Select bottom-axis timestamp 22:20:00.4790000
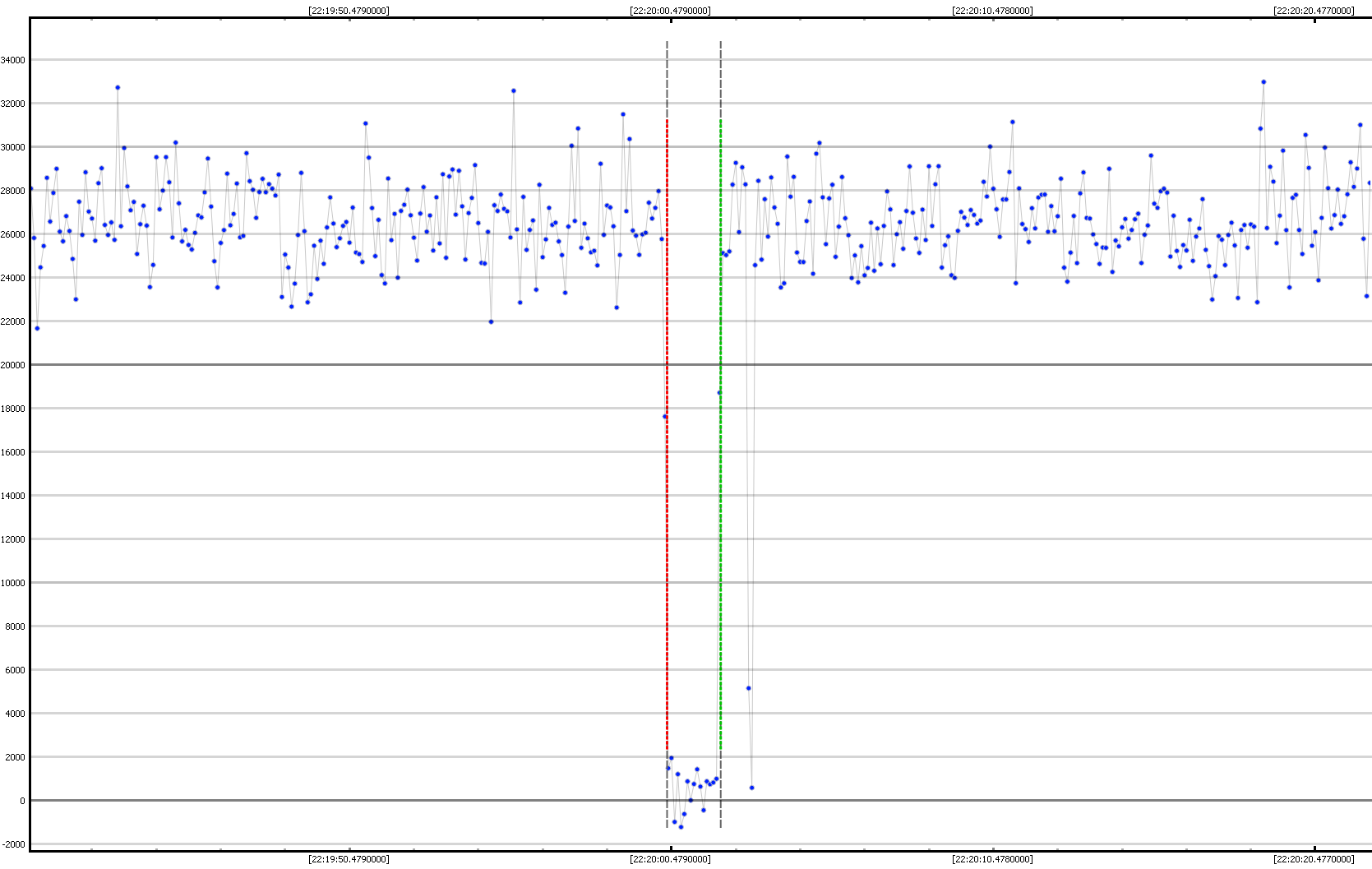Image resolution: width=1372 pixels, height=869 pixels. tap(671, 859)
